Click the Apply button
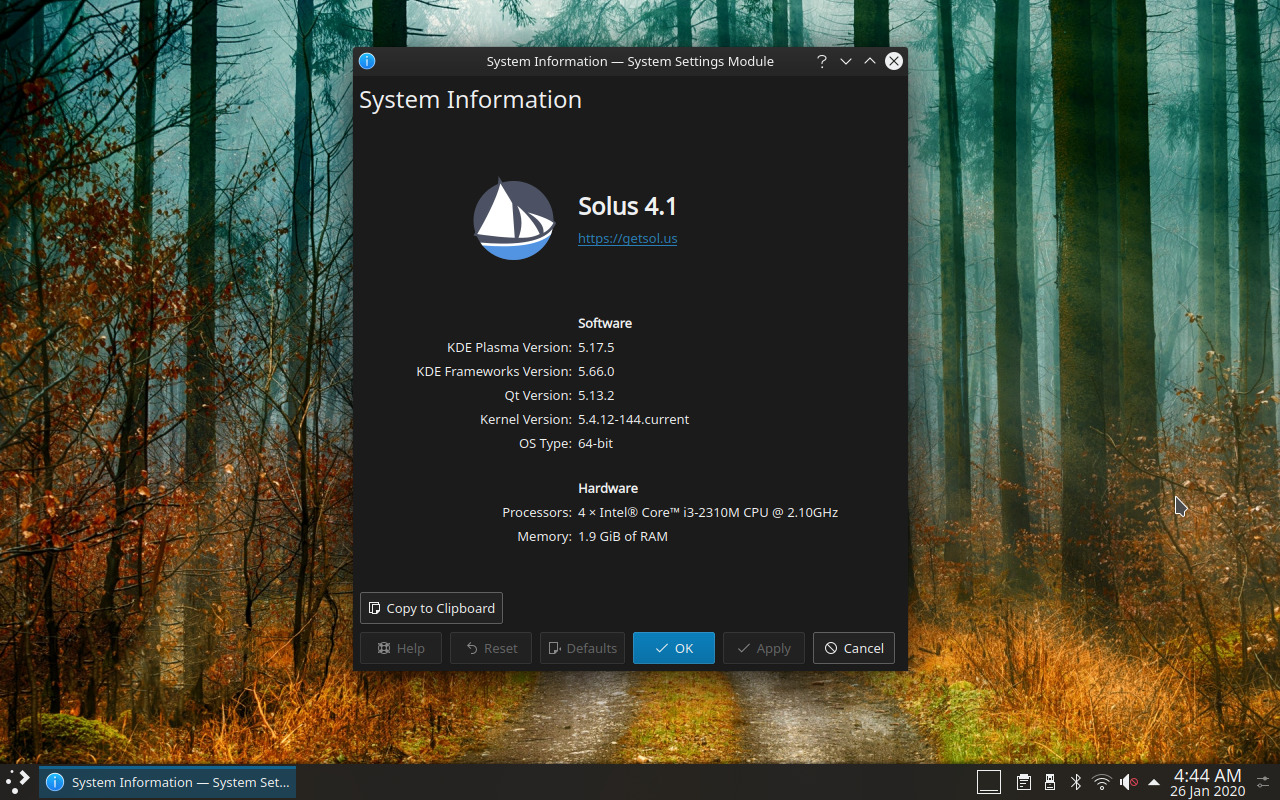This screenshot has height=800, width=1280. coord(763,648)
